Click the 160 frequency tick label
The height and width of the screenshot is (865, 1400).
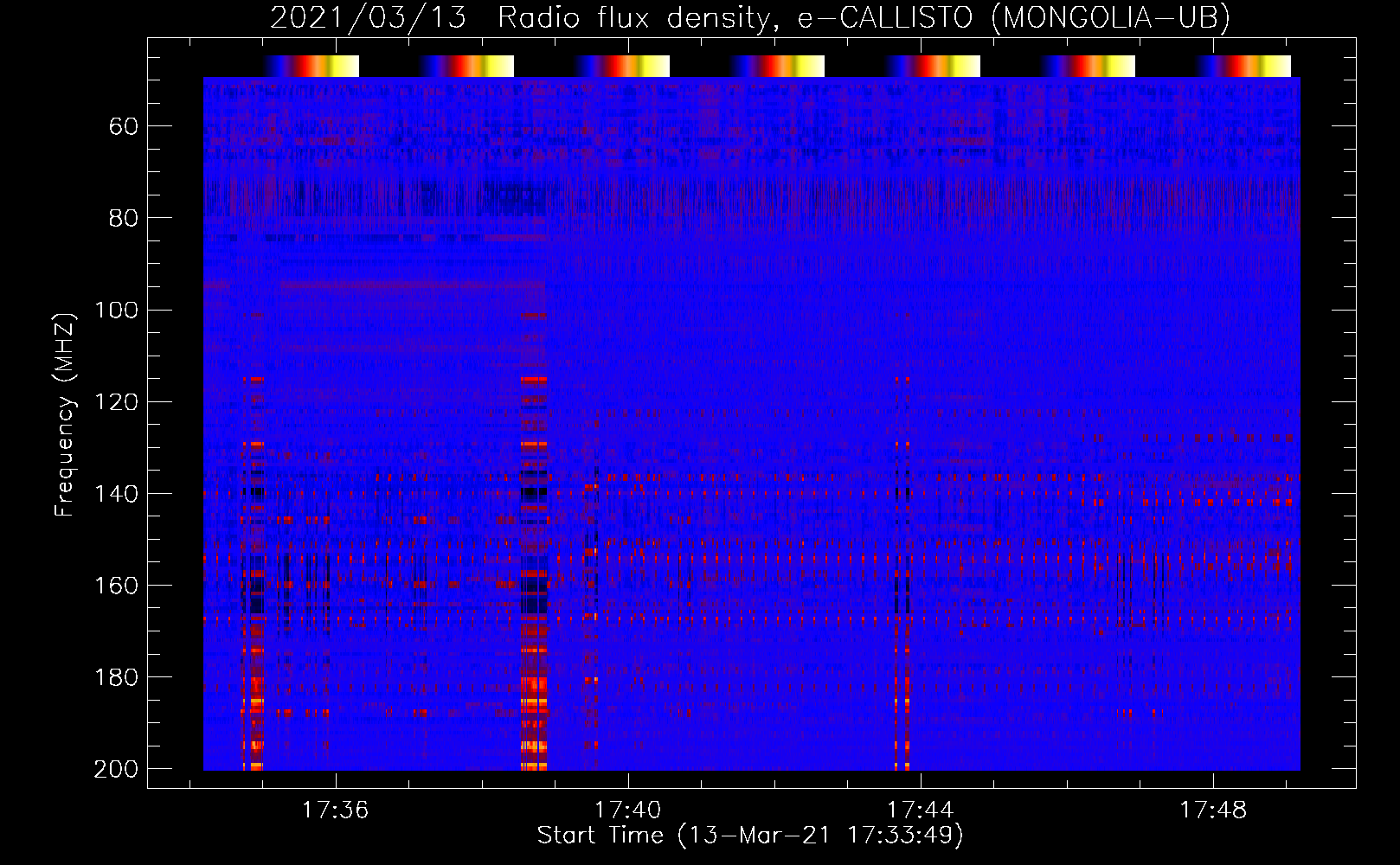tap(116, 586)
